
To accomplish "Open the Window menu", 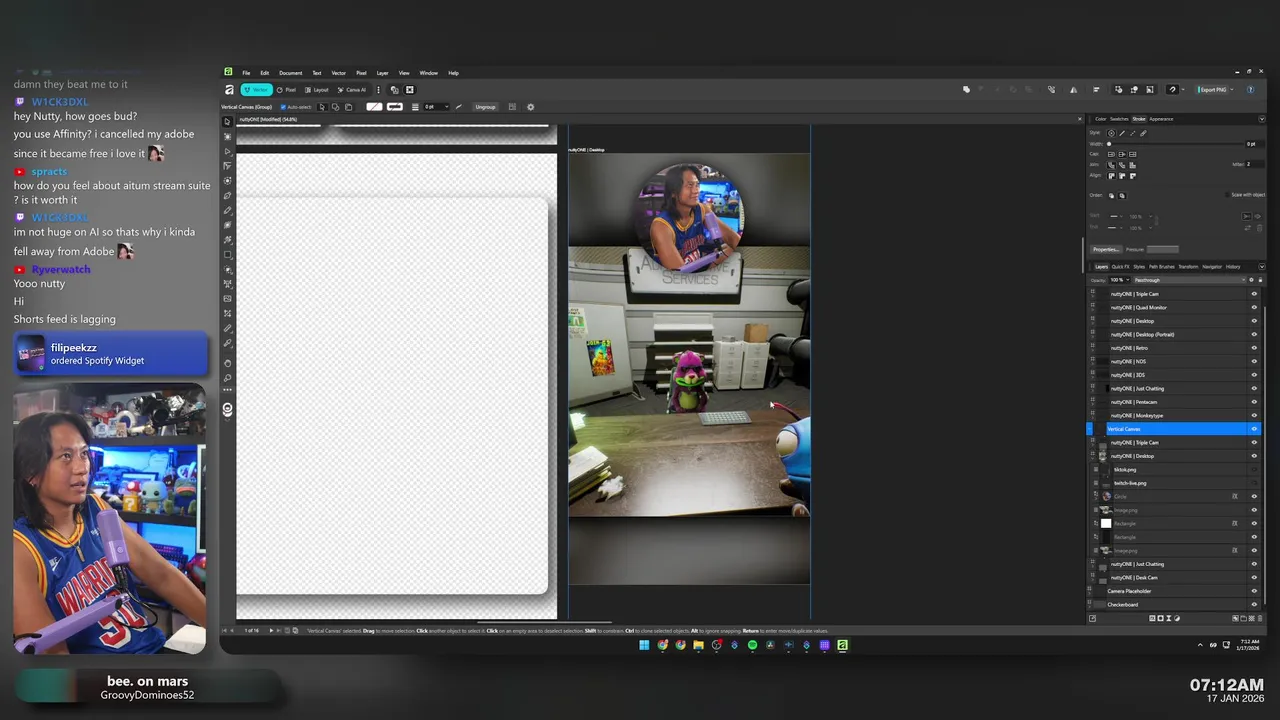I will coord(428,73).
